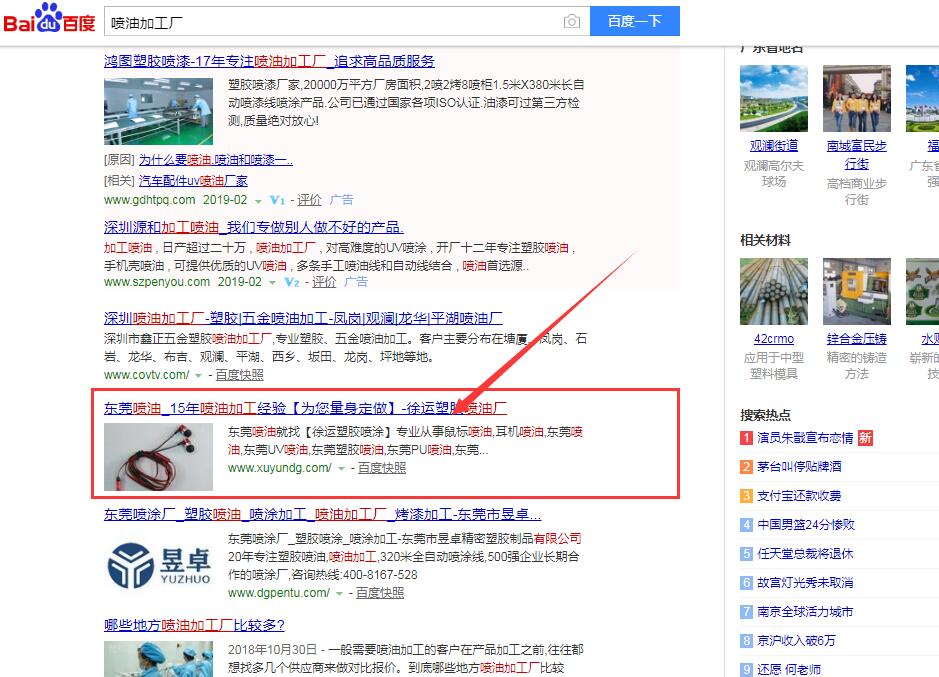Open hot search item 茅台叫停贴牌酒
939x677 pixels.
tap(799, 467)
